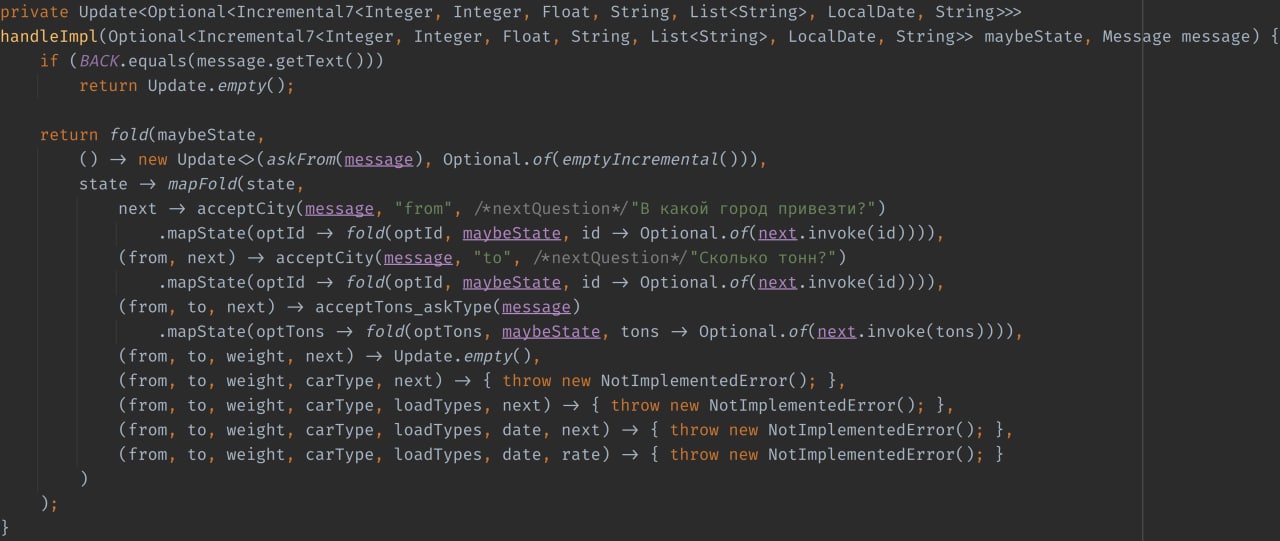The width and height of the screenshot is (1280, 541).
Task: Place cursor on the handleImpl method name
Action: 50,37
